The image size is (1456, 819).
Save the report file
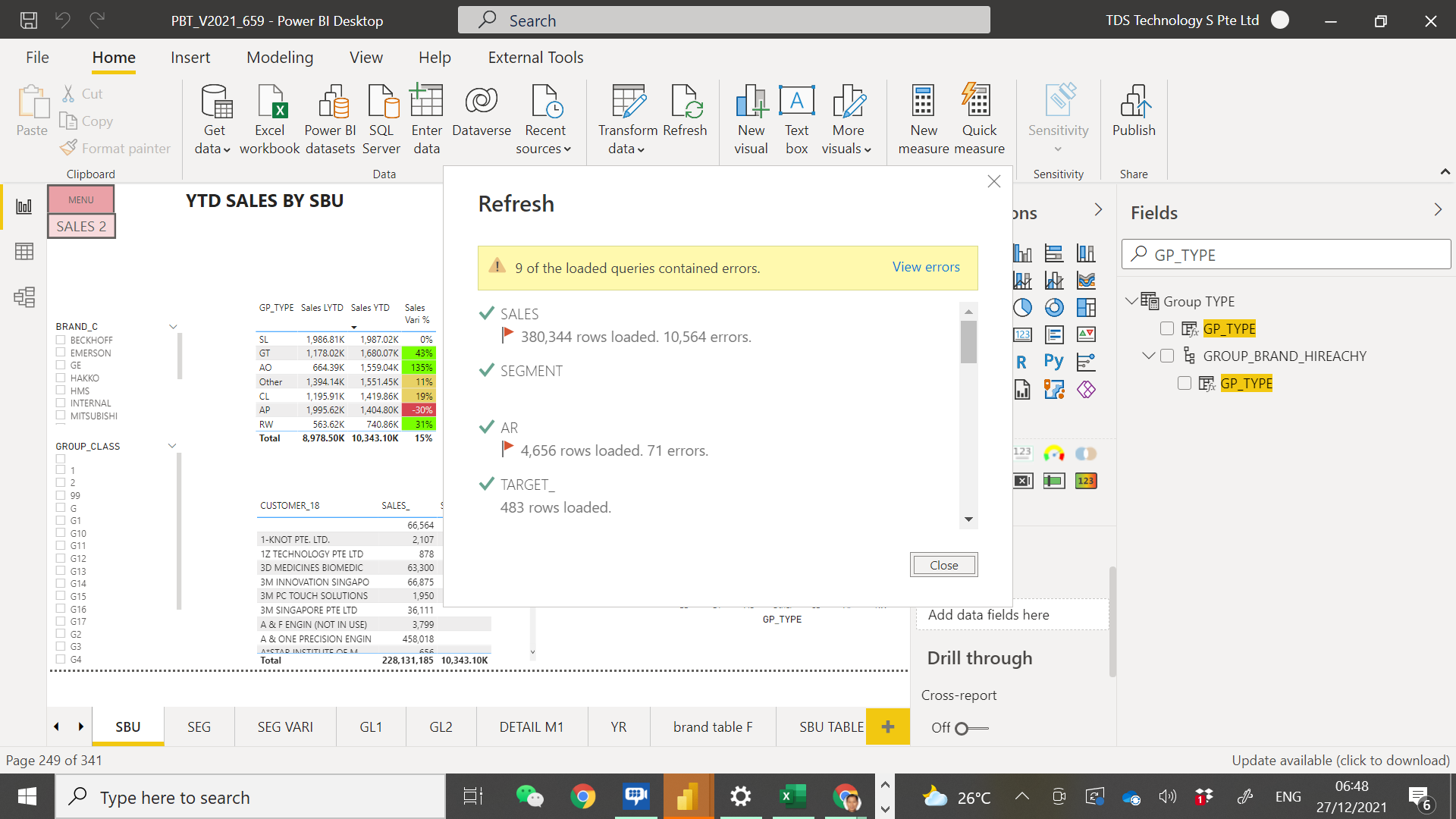pyautogui.click(x=29, y=20)
